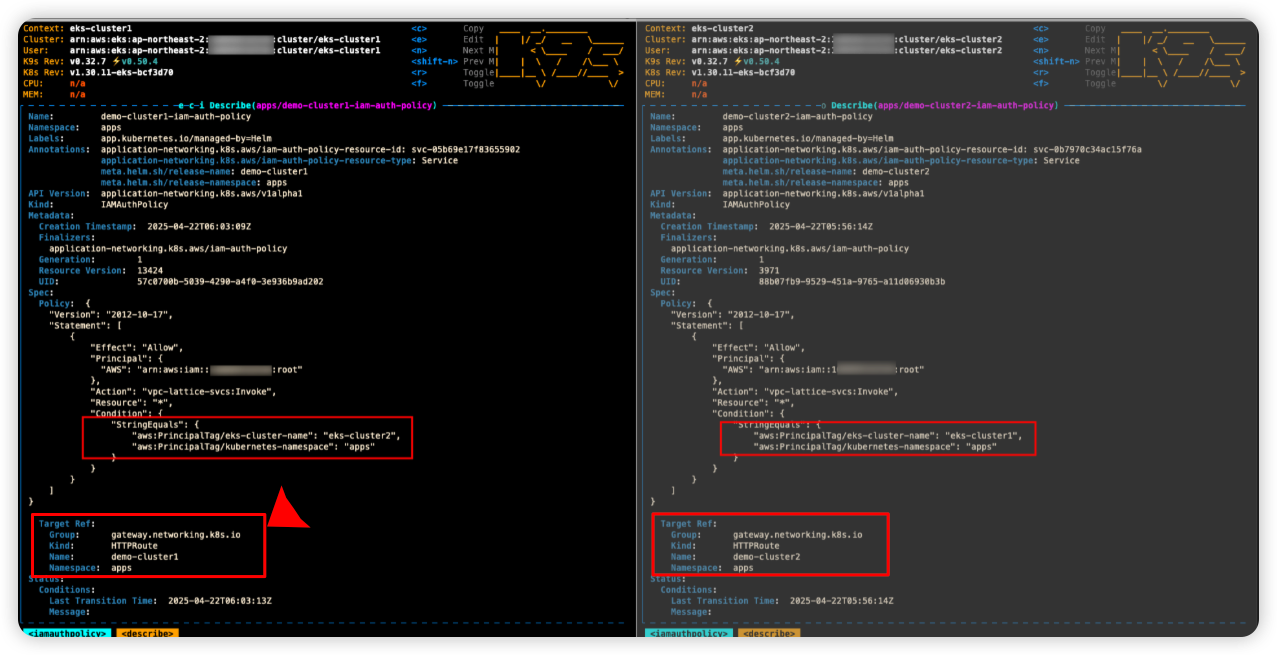Click the CPU n/a value in left pane

click(x=78, y=84)
